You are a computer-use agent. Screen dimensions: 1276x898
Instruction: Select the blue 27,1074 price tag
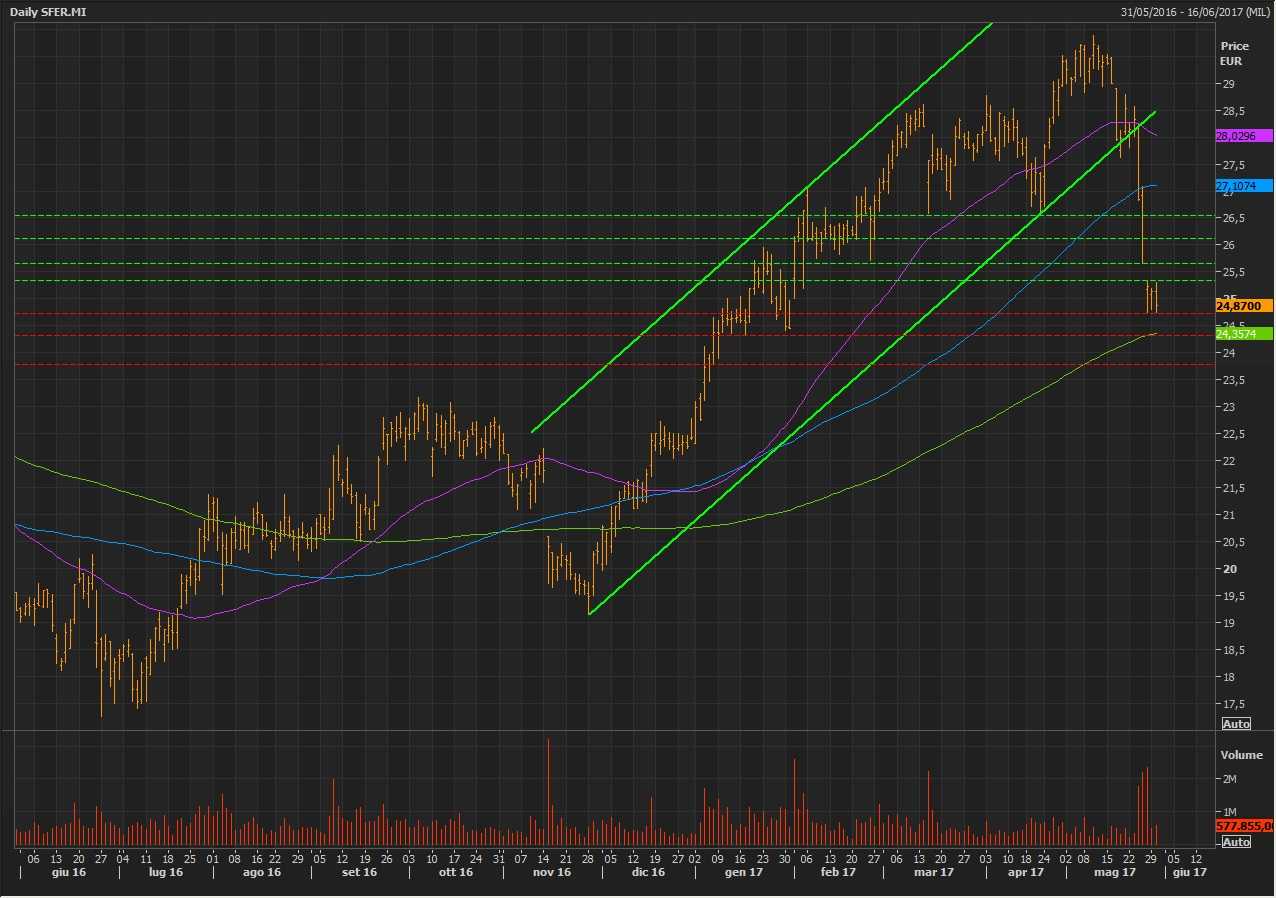point(1243,186)
